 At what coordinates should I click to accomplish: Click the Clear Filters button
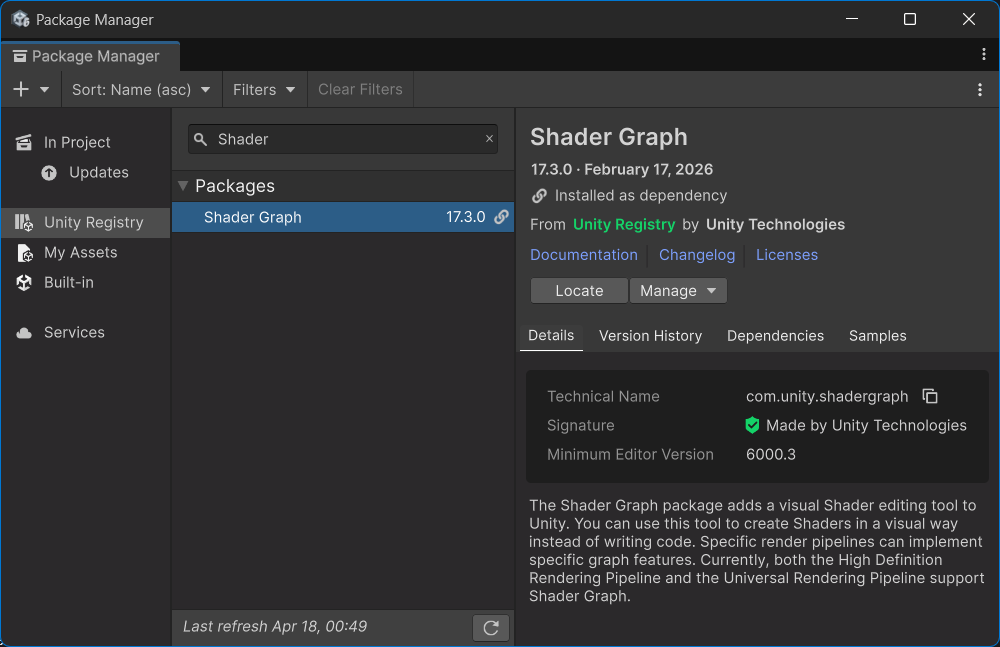[360, 89]
